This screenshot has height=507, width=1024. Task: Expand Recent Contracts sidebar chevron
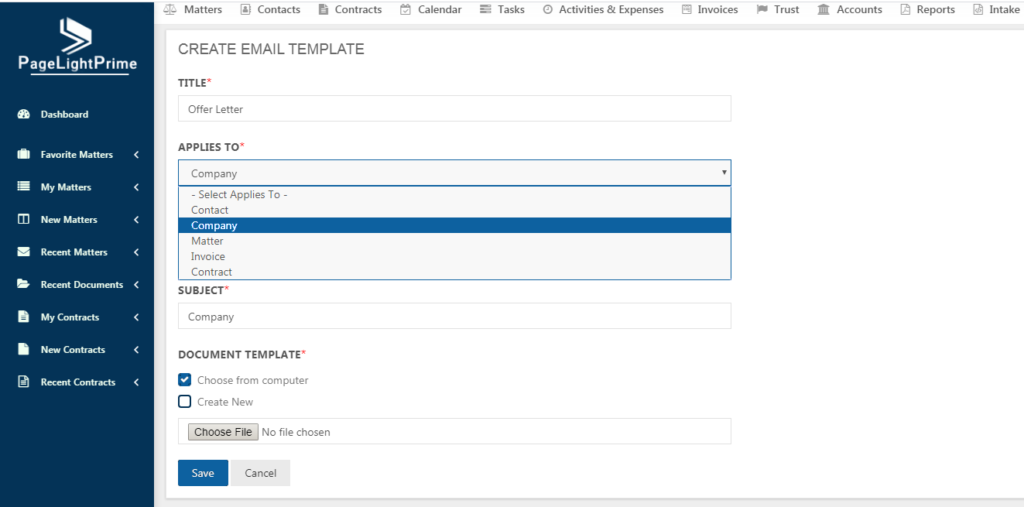pos(136,382)
